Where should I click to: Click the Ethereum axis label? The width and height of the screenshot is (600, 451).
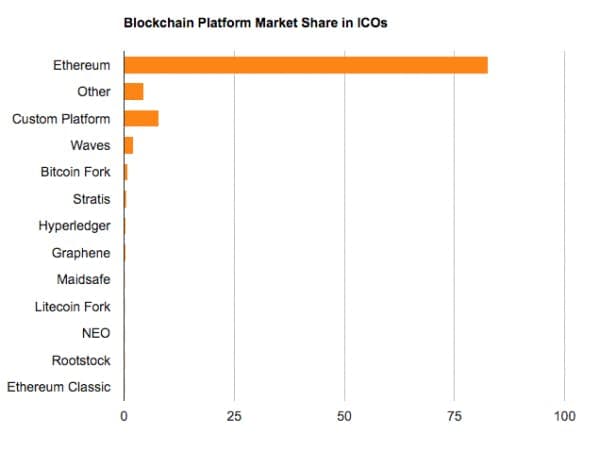[x=82, y=65]
